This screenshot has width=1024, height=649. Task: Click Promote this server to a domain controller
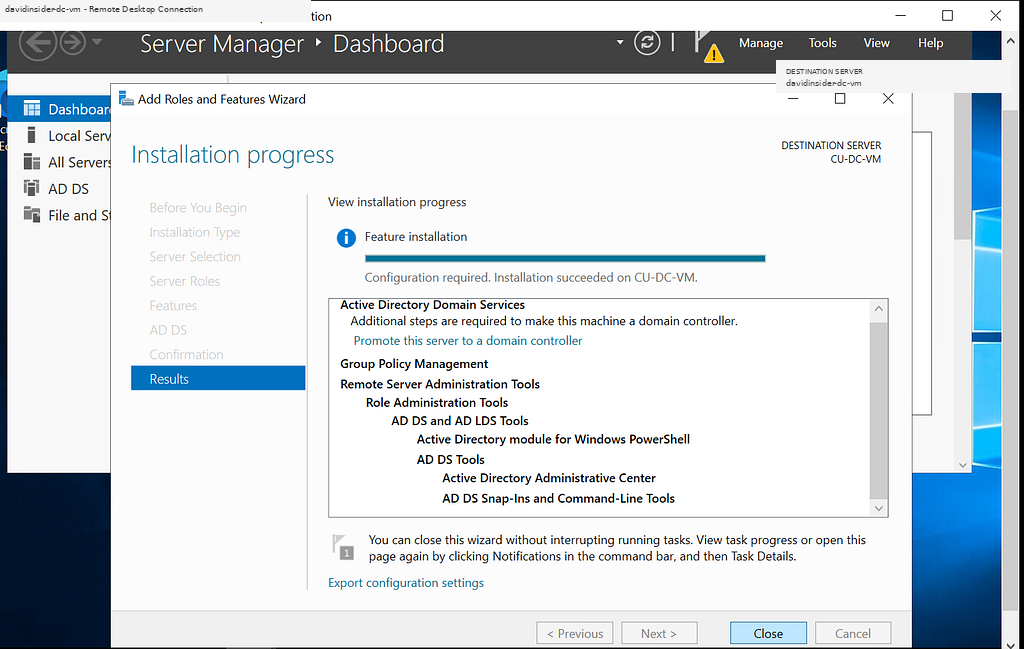pos(468,341)
